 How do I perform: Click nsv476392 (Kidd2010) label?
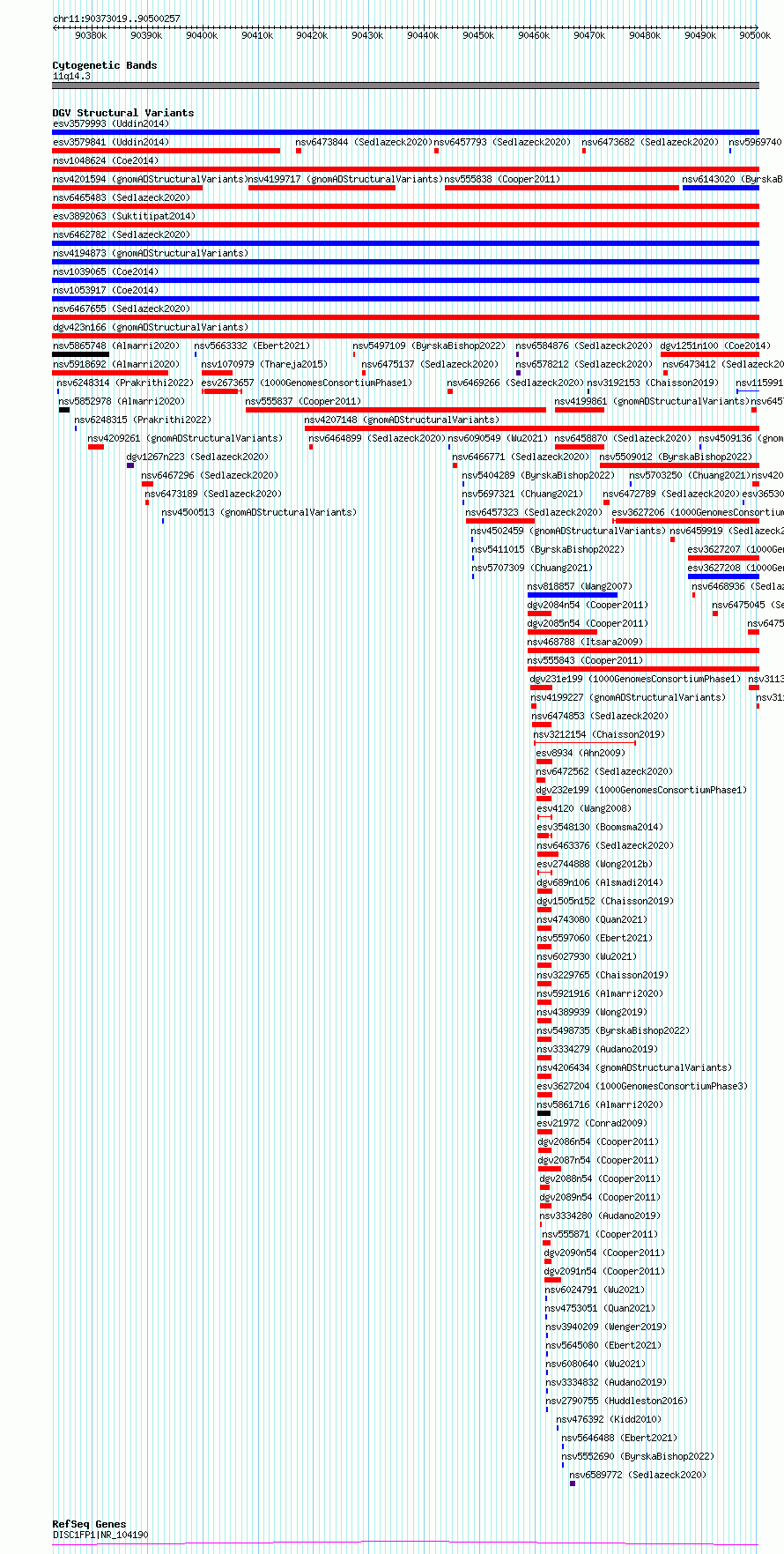[x=609, y=1419]
